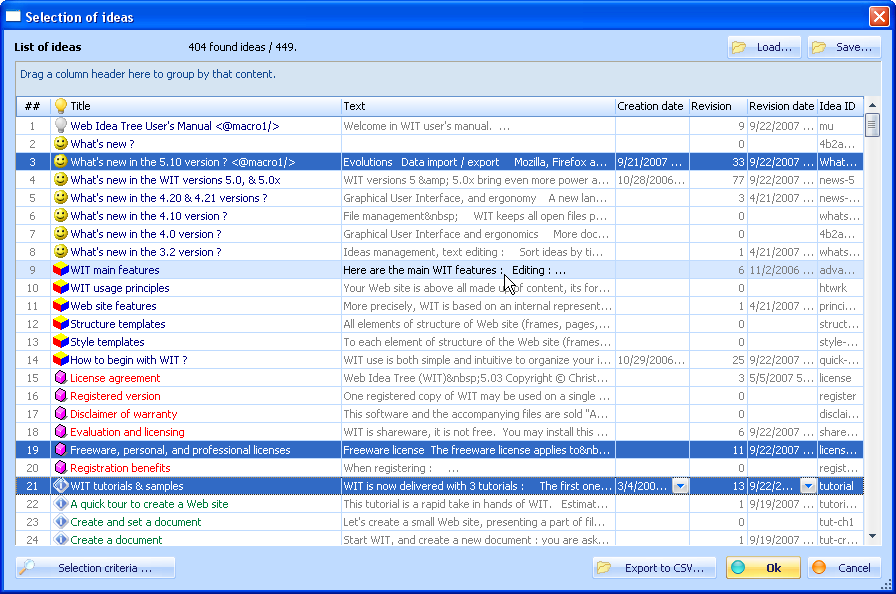This screenshot has height=594, width=896.
Task: Click the flag icon beside "Style templates"
Action: click(x=60, y=342)
